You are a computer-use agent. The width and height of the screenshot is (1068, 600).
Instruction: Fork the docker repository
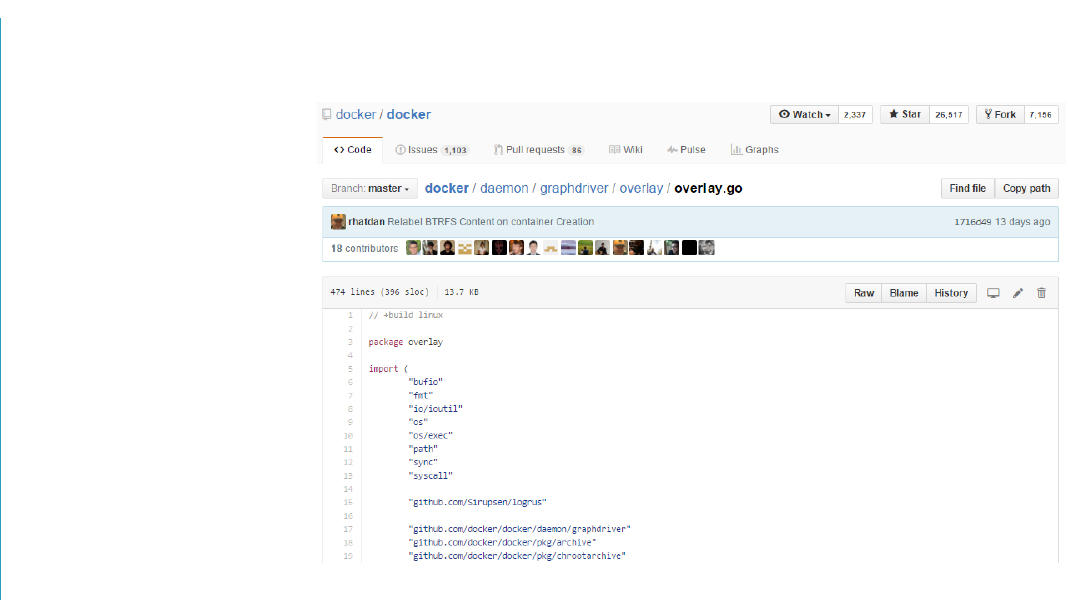pyautogui.click(x=1000, y=114)
